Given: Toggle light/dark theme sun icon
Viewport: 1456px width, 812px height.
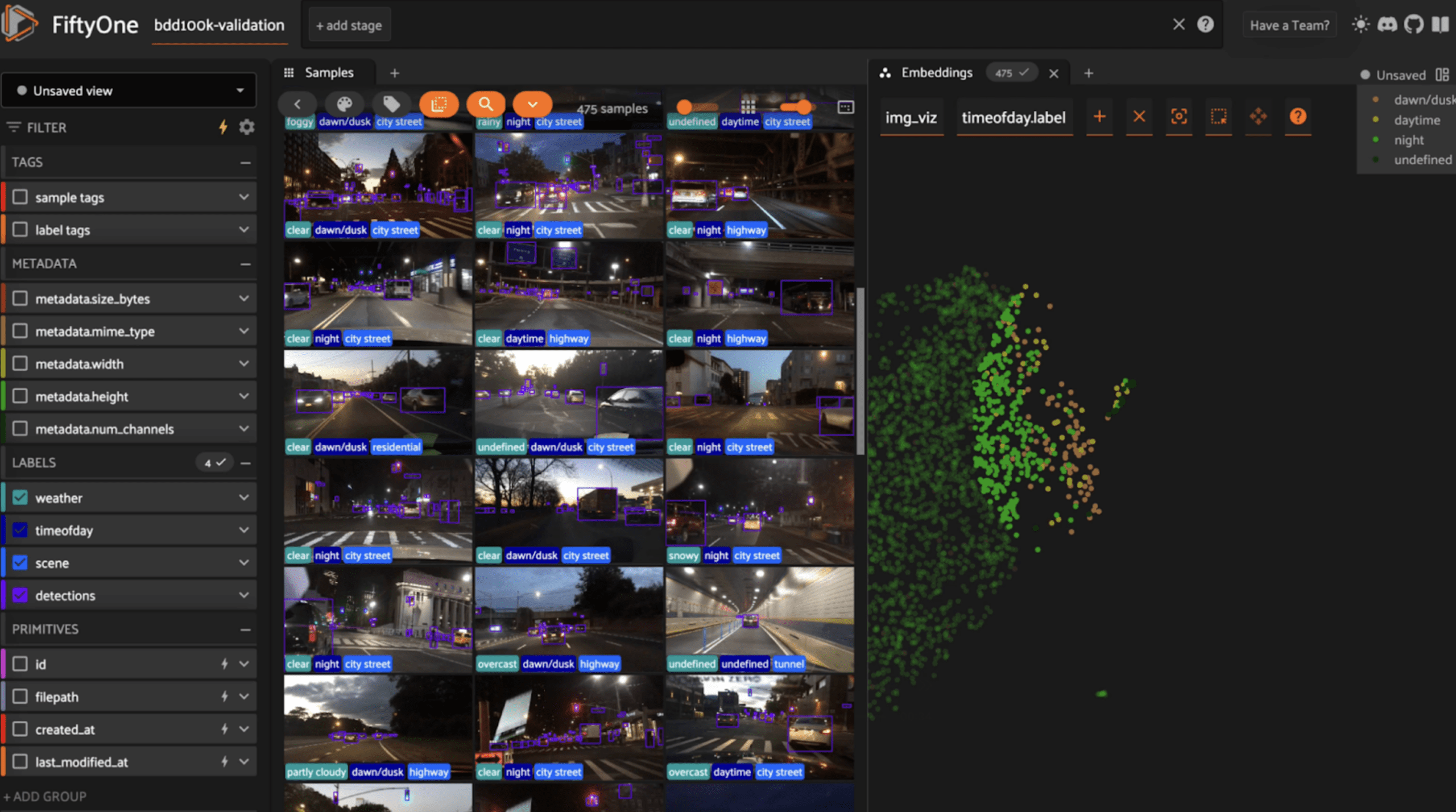Looking at the screenshot, I should 1360,24.
